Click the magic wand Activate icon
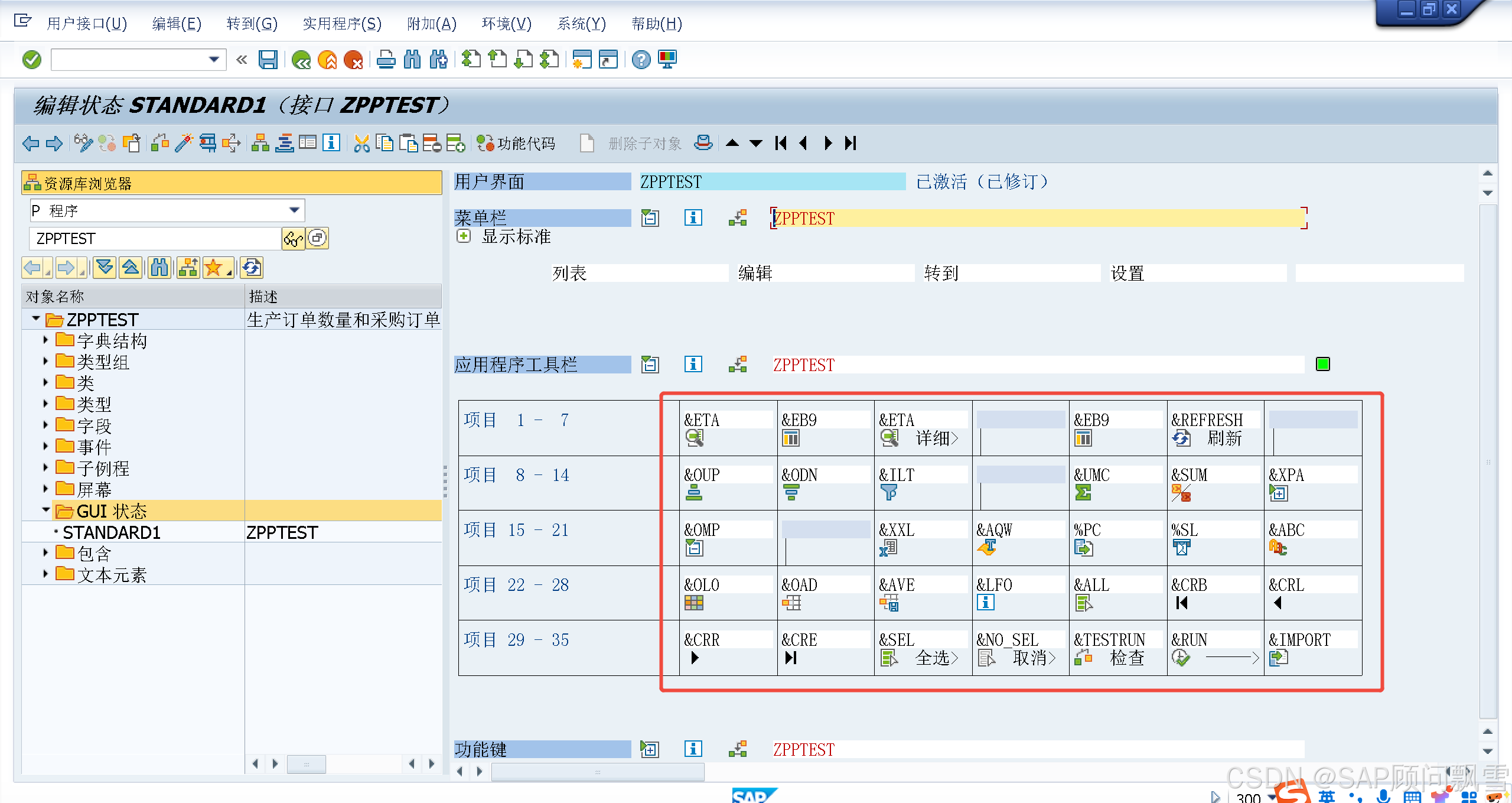 pos(184,143)
